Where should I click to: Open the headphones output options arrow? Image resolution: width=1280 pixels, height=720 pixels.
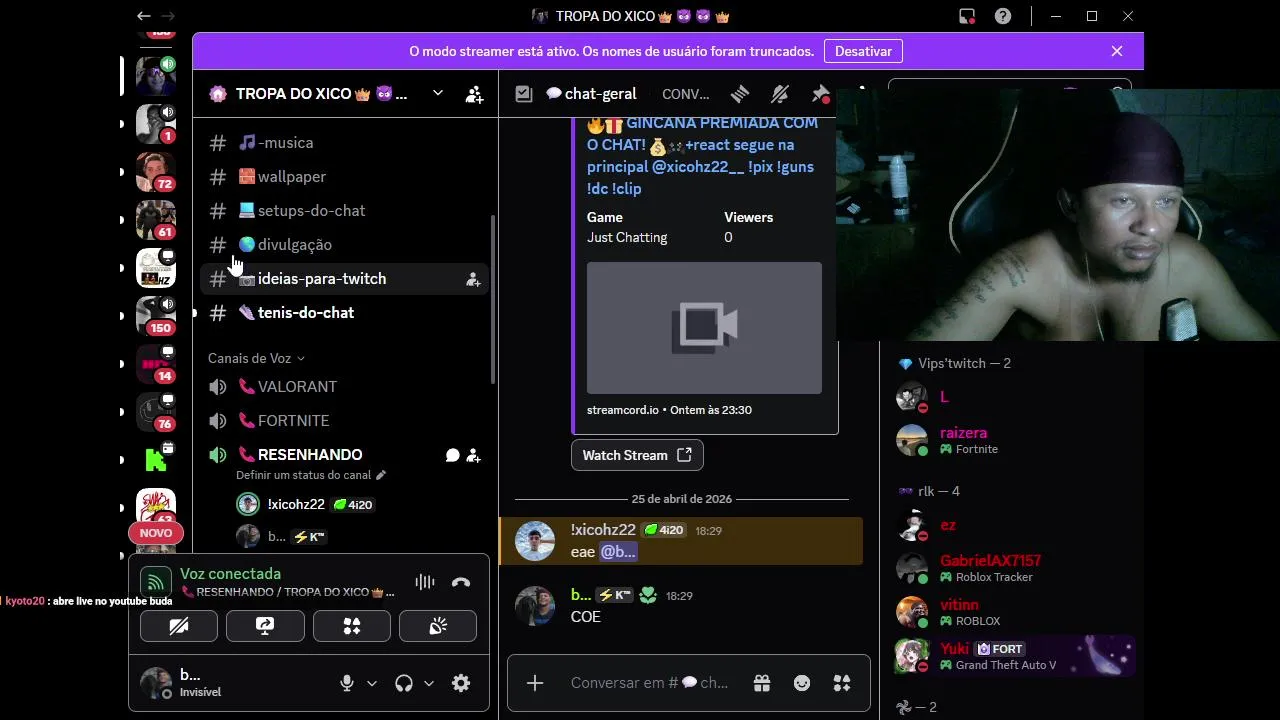[x=429, y=683]
